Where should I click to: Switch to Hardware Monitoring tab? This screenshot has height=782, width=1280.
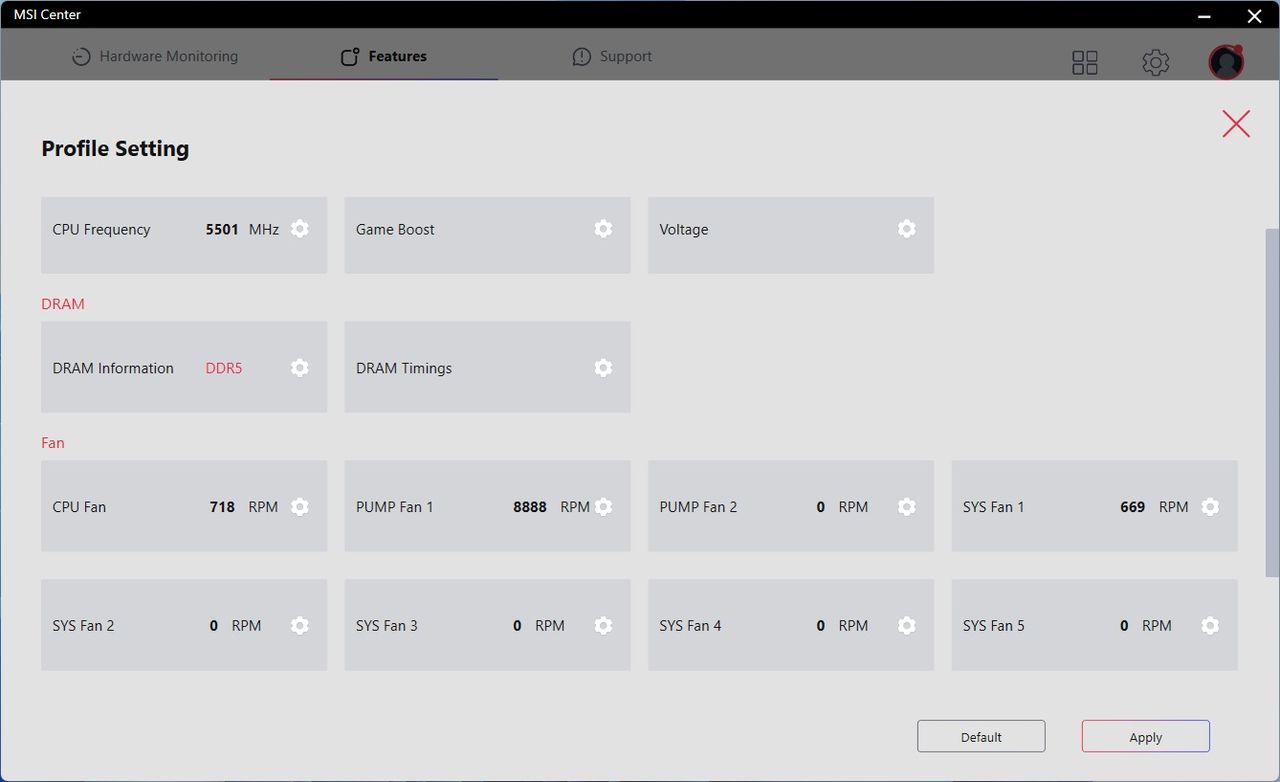pyautogui.click(x=155, y=56)
